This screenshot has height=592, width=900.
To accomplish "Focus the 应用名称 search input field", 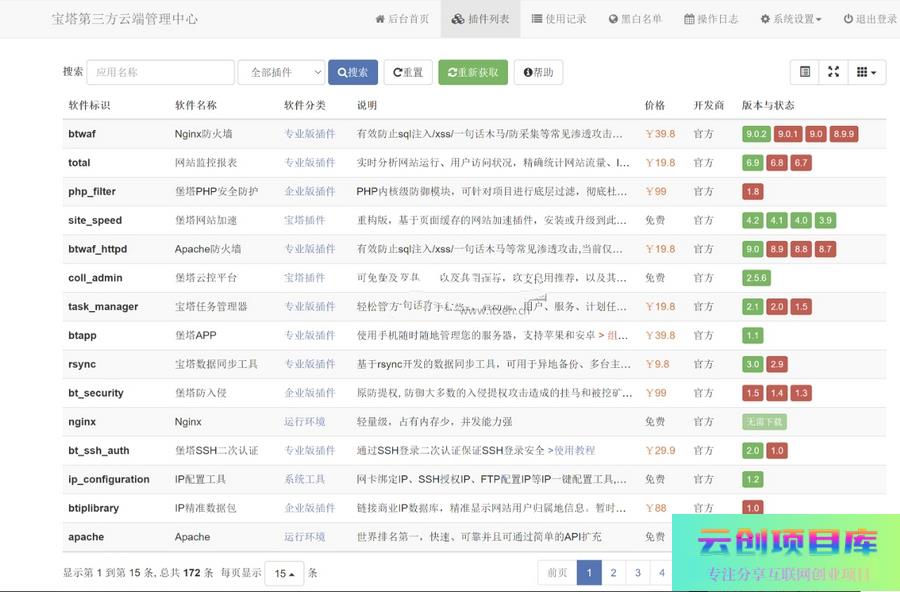I will click(x=160, y=72).
